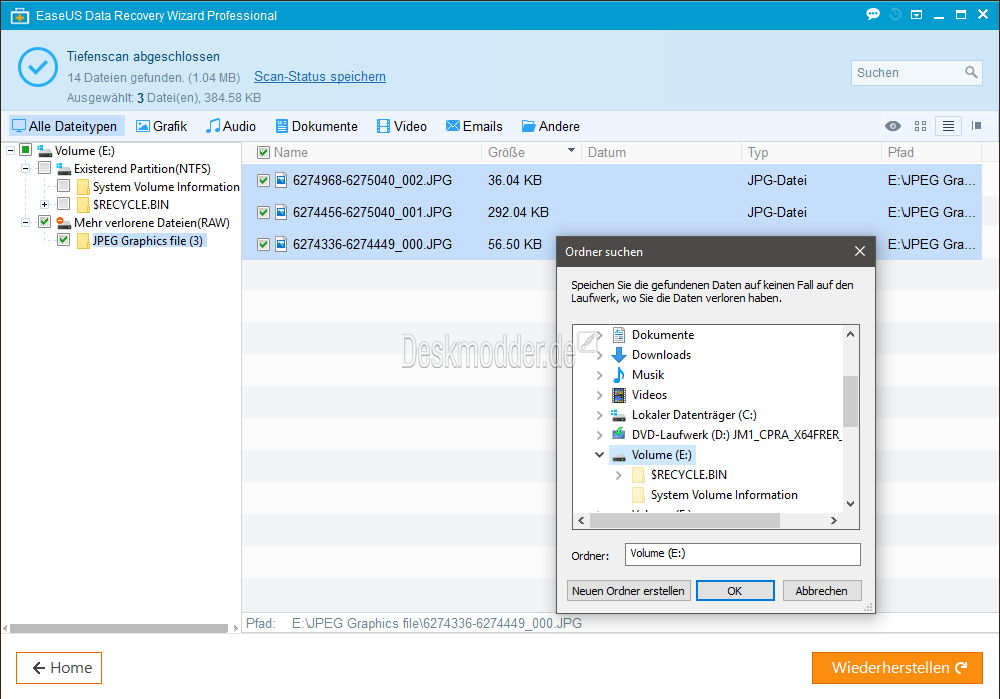Filter by Video tab

click(x=402, y=126)
